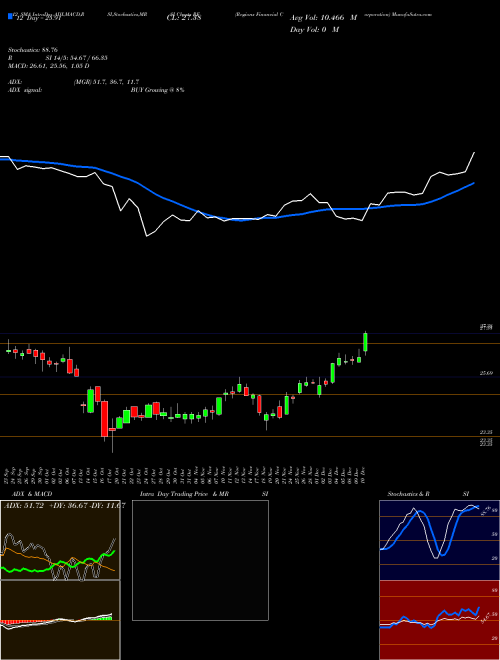Click the 'Avg Vol: 10.466 M' text
The image size is (500, 660).
pyautogui.click(x=323, y=18)
